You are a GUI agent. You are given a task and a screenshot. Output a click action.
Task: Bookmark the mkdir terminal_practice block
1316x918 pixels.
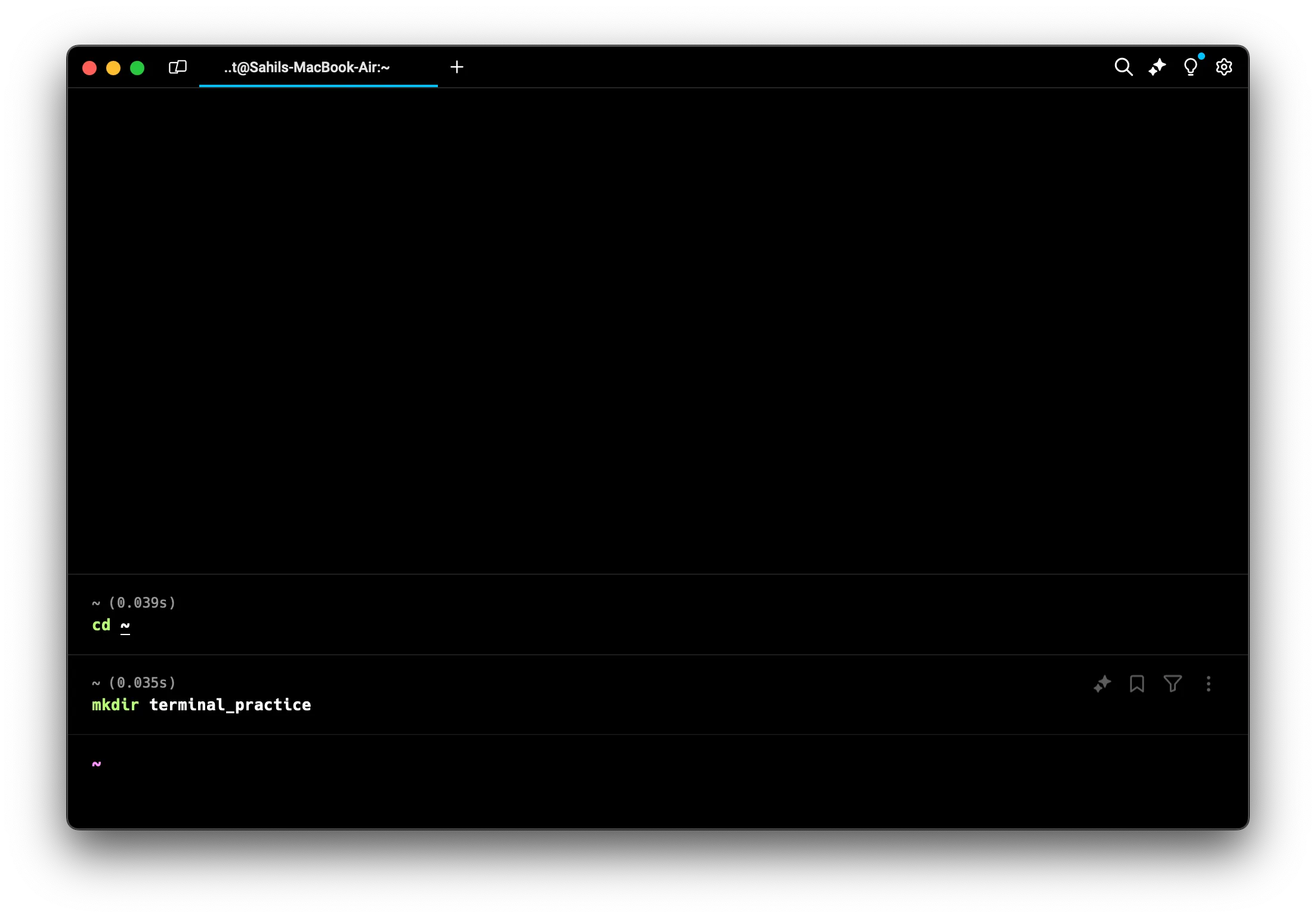[1136, 683]
